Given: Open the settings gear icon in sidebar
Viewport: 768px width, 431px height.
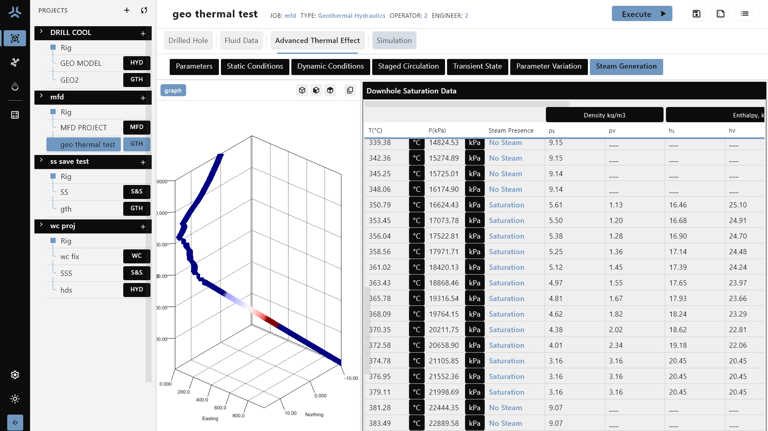Looking at the screenshot, I should [15, 375].
